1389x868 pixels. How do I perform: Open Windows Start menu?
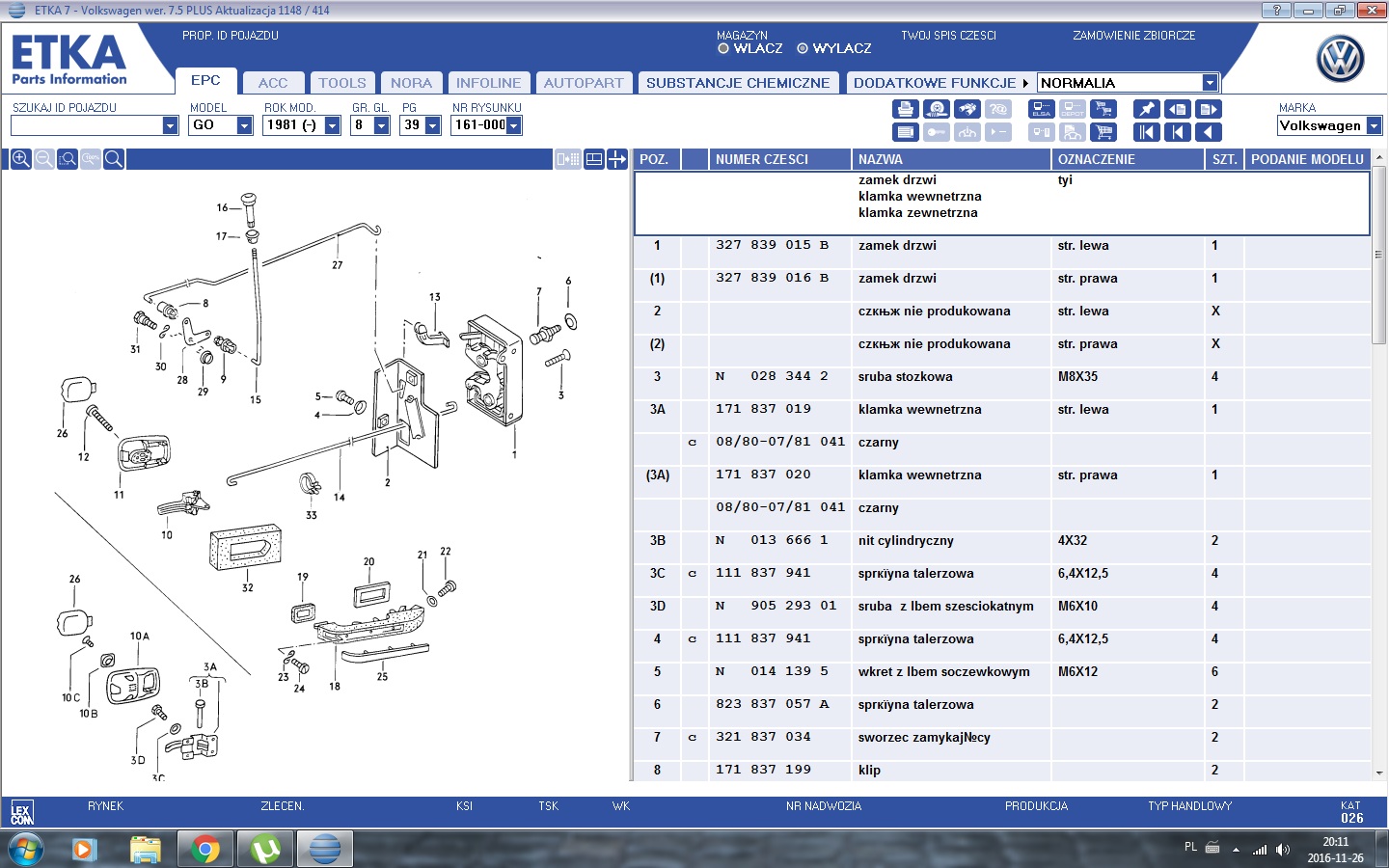click(25, 849)
